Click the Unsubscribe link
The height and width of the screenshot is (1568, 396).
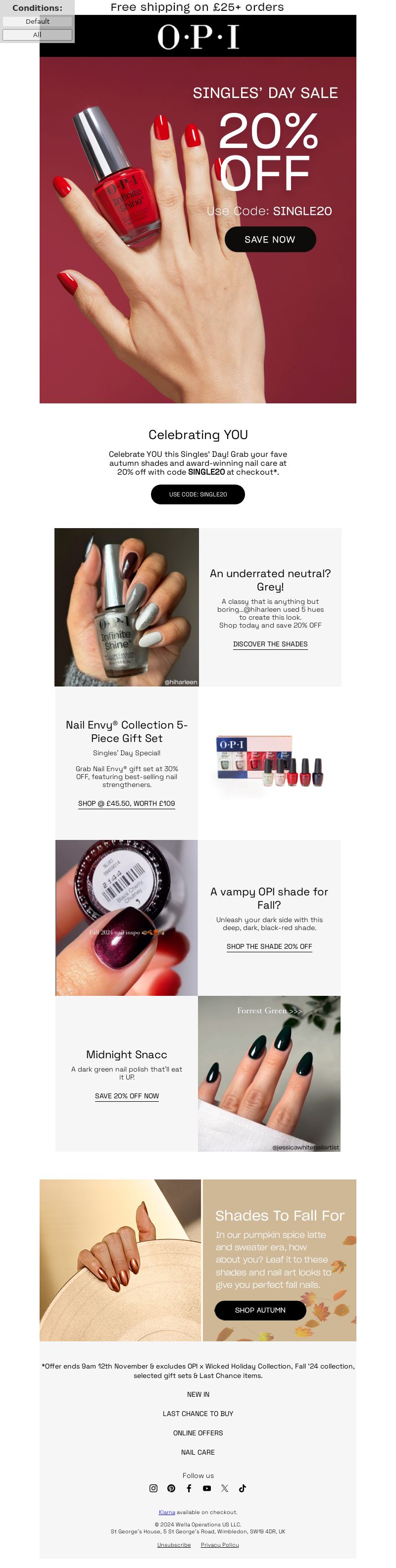point(173,1545)
